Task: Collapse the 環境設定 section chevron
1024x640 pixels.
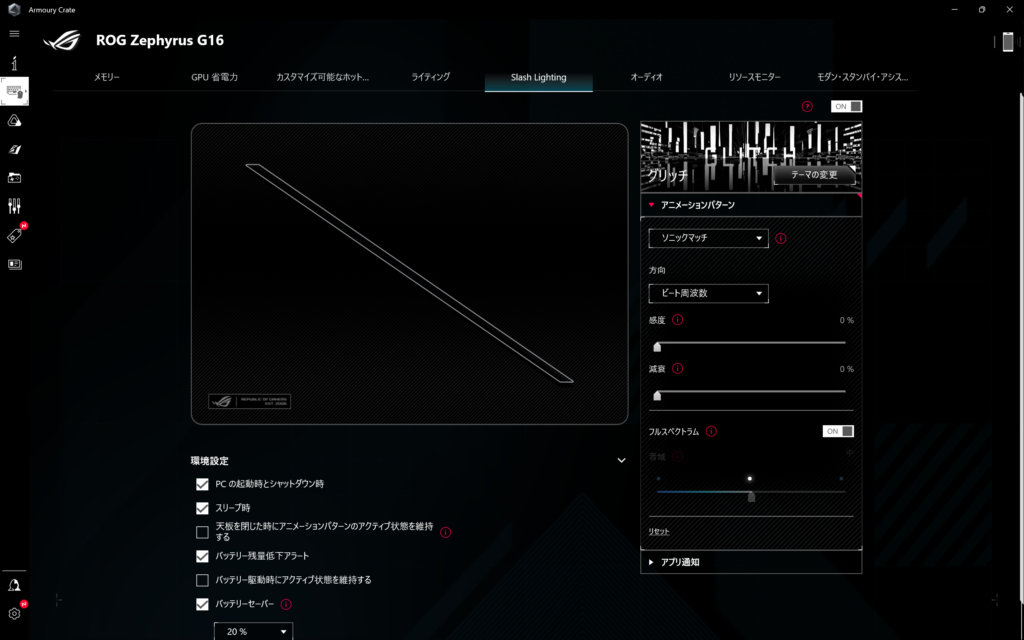Action: coord(621,460)
